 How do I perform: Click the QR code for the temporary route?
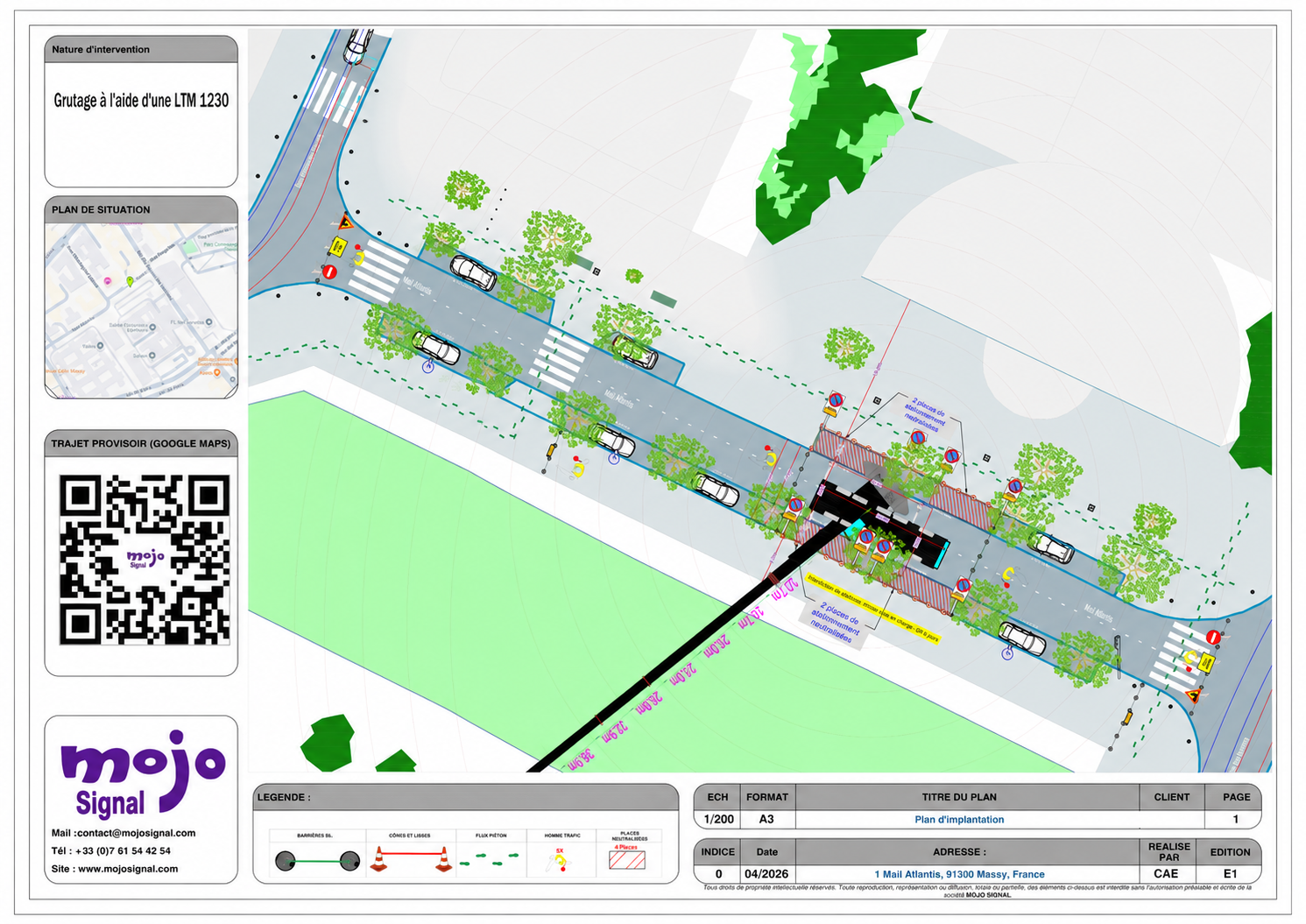click(x=145, y=561)
